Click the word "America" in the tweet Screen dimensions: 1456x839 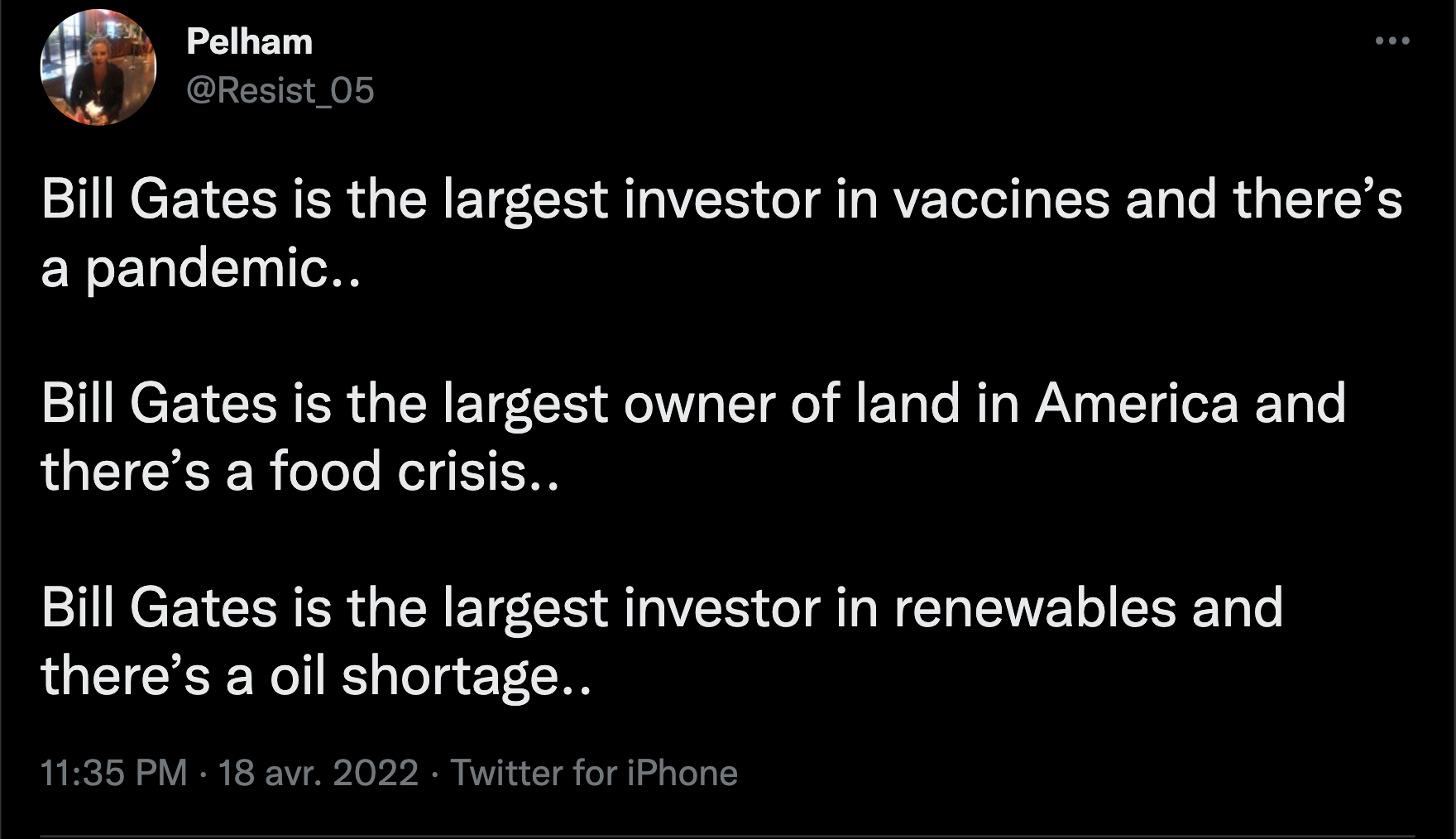pyautogui.click(x=1137, y=405)
